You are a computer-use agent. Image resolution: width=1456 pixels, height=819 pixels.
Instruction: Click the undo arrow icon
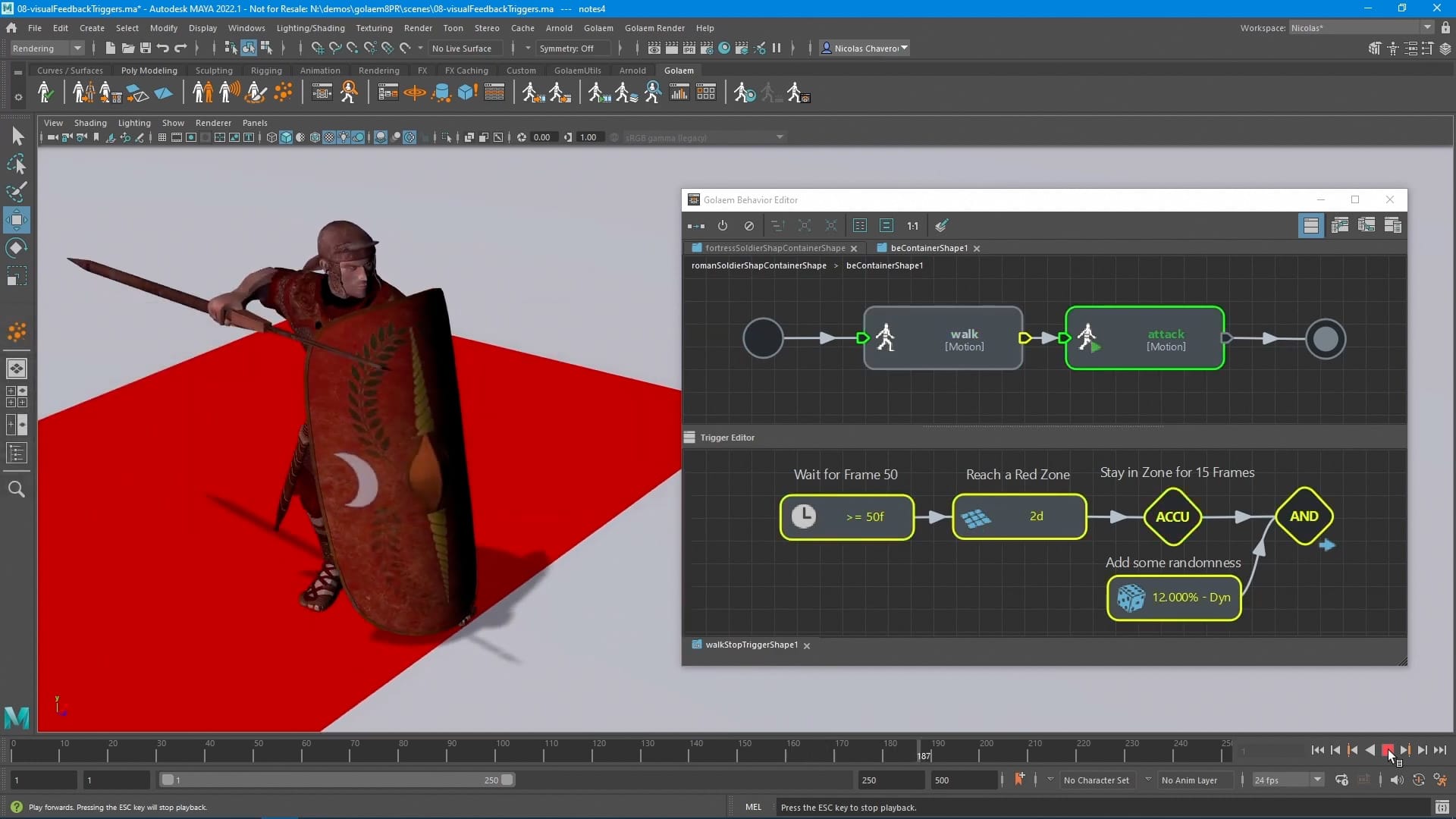(162, 48)
